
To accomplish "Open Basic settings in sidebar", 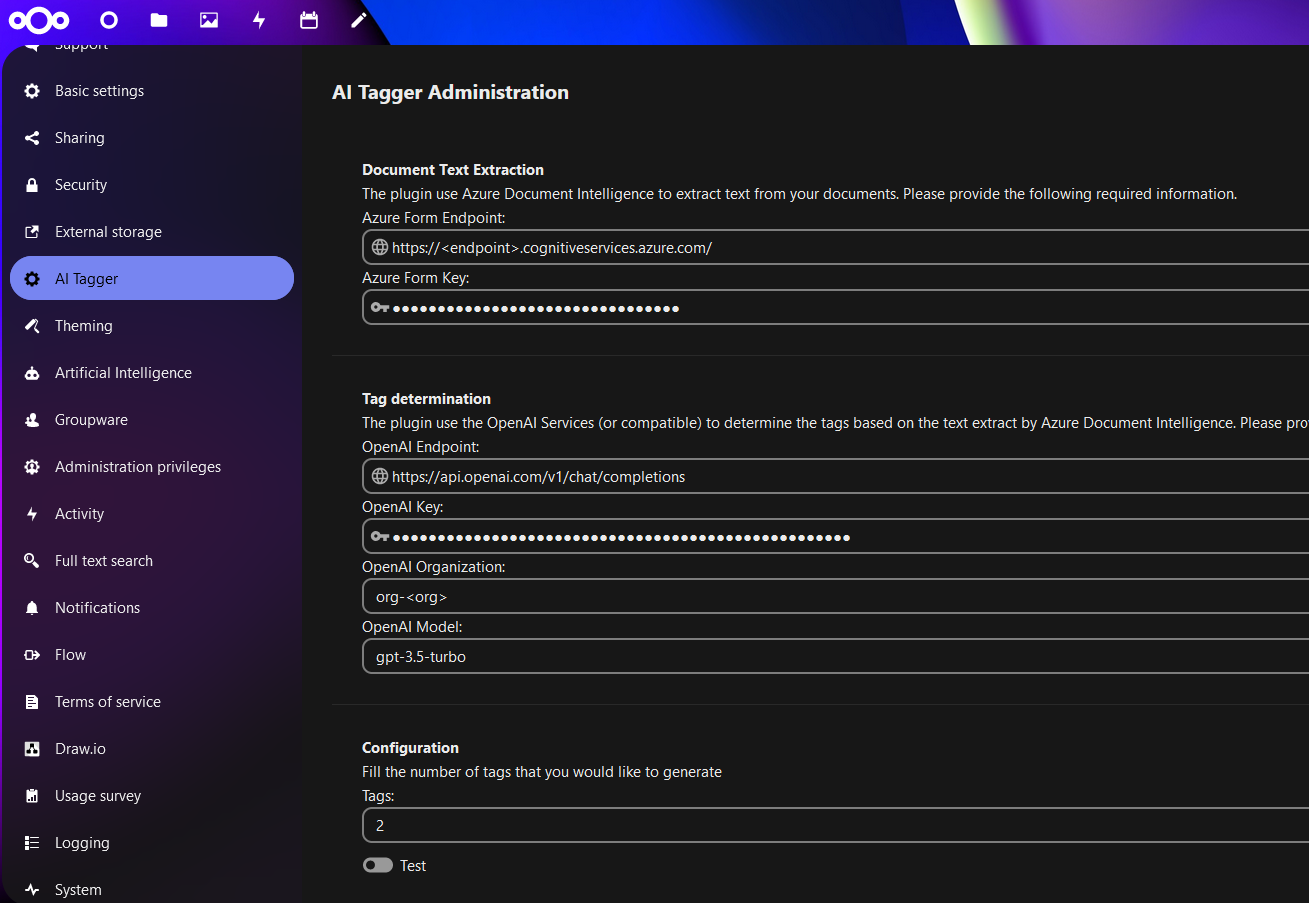I will point(99,91).
